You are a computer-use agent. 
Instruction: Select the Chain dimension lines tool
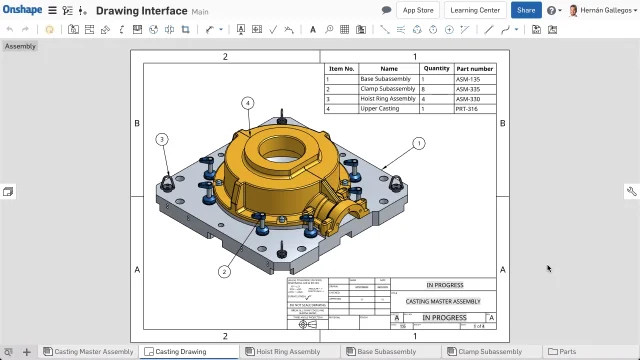coord(401,29)
